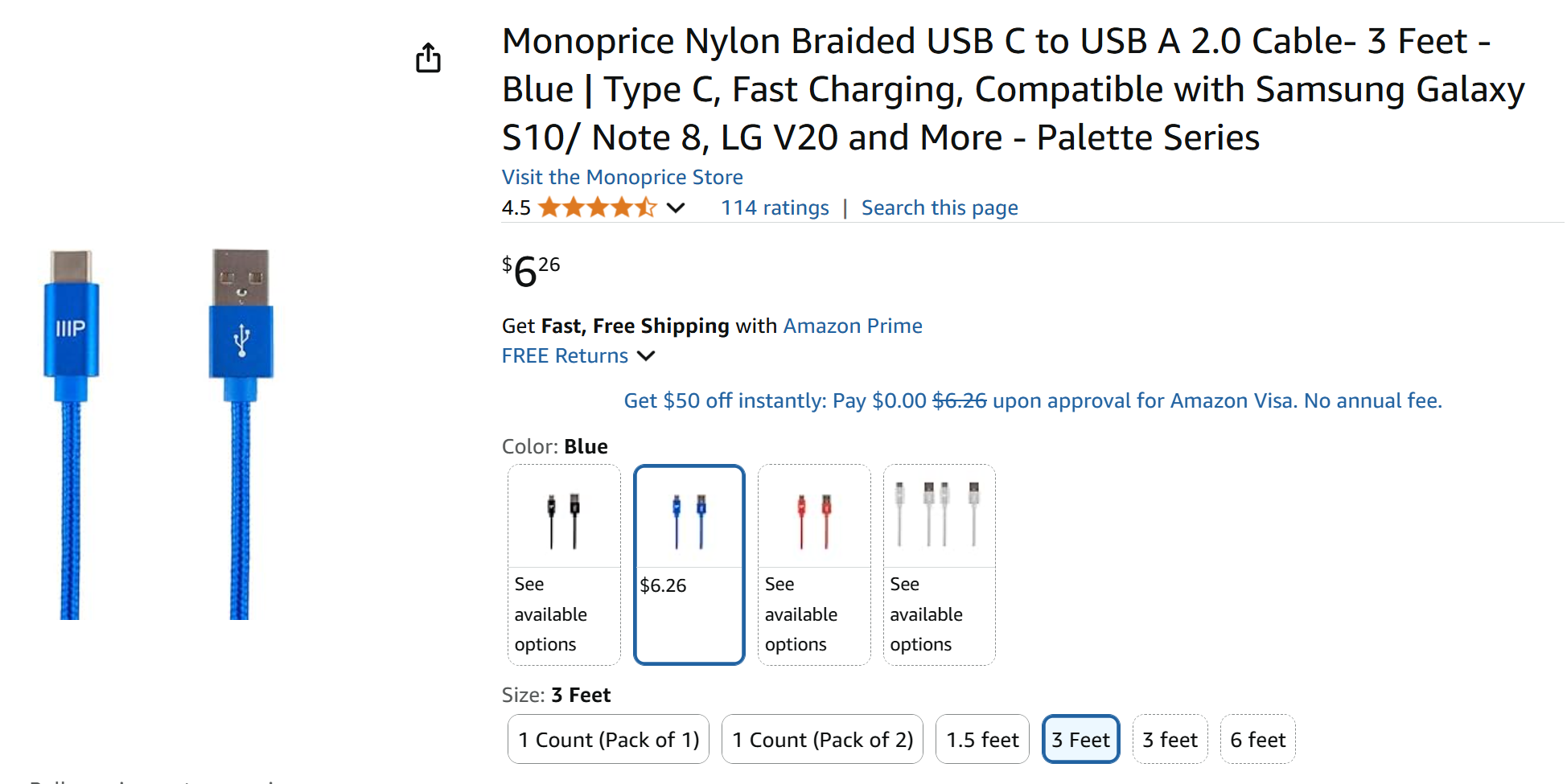Pick the 1.5 feet size option
1567x784 pixels.
[982, 740]
